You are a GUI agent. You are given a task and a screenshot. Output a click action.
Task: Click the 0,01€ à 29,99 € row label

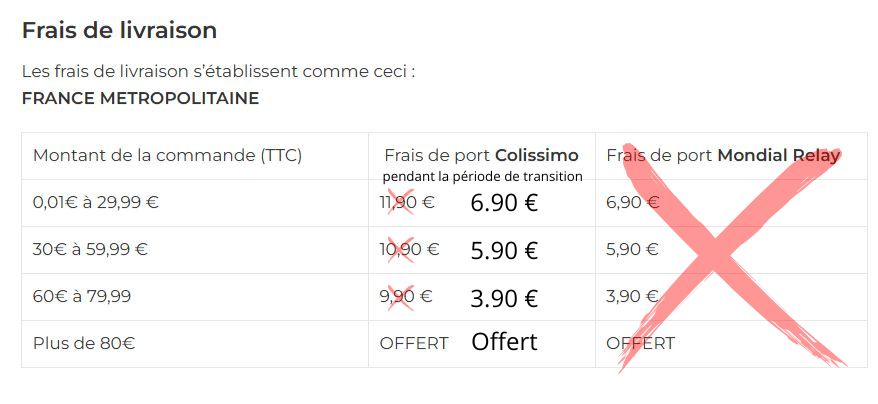tap(96, 202)
